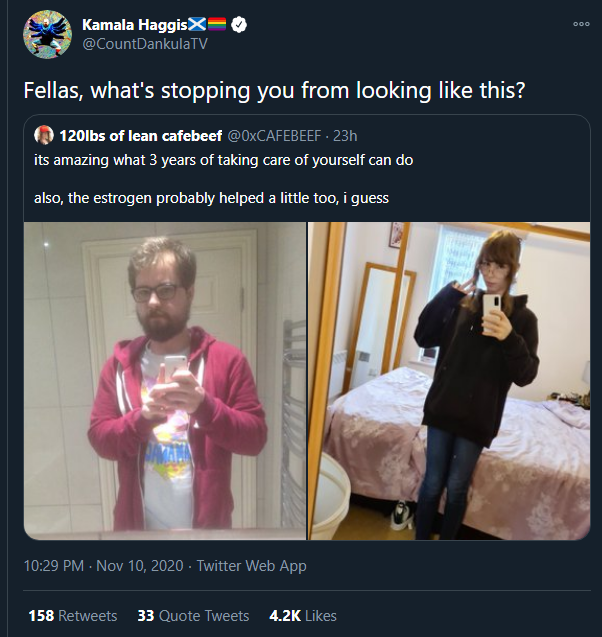This screenshot has height=637, width=602.
Task: Open the quoted author's small avatar
Action: (44, 135)
